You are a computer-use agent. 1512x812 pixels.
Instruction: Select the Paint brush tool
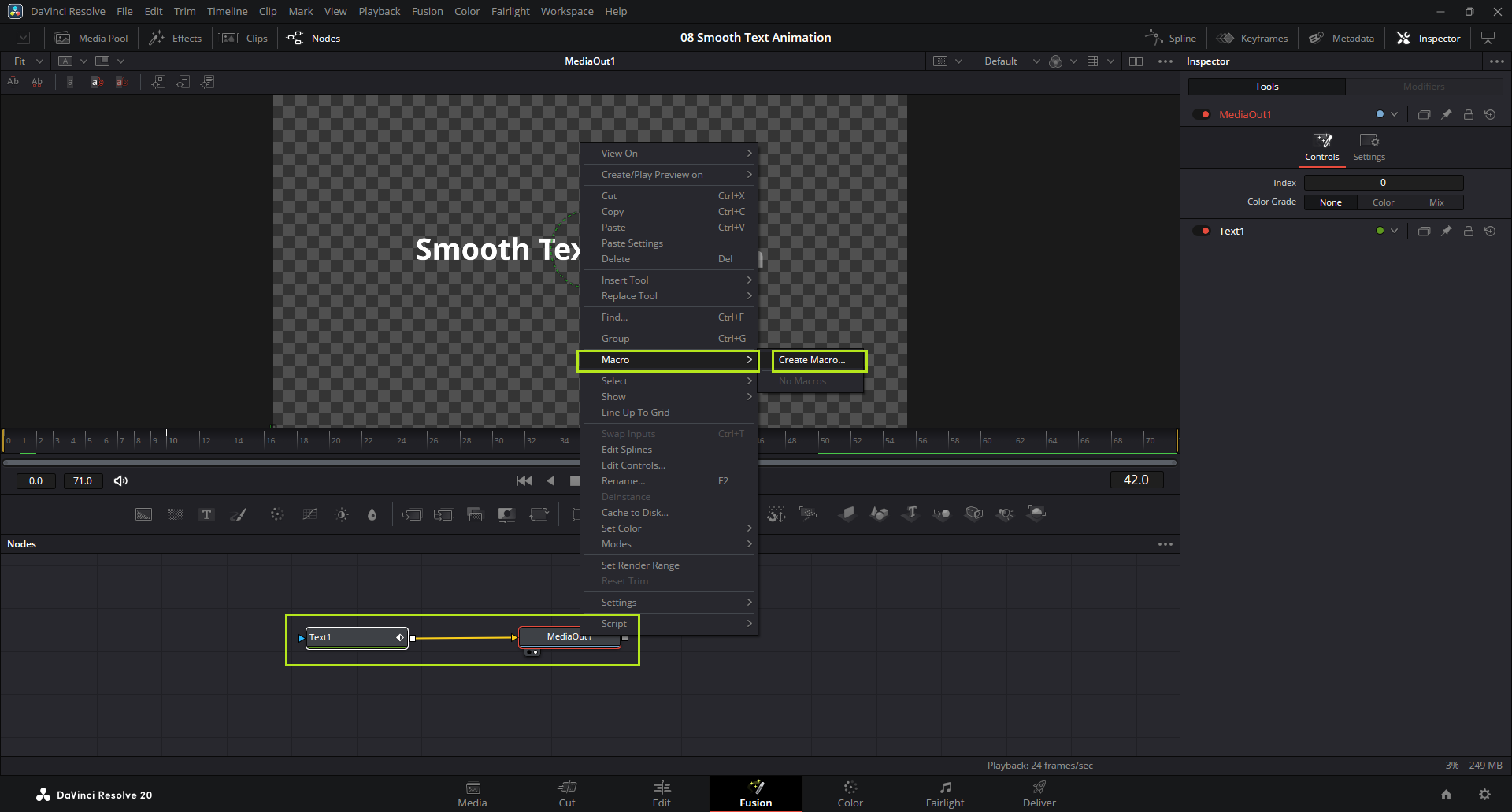(x=238, y=514)
